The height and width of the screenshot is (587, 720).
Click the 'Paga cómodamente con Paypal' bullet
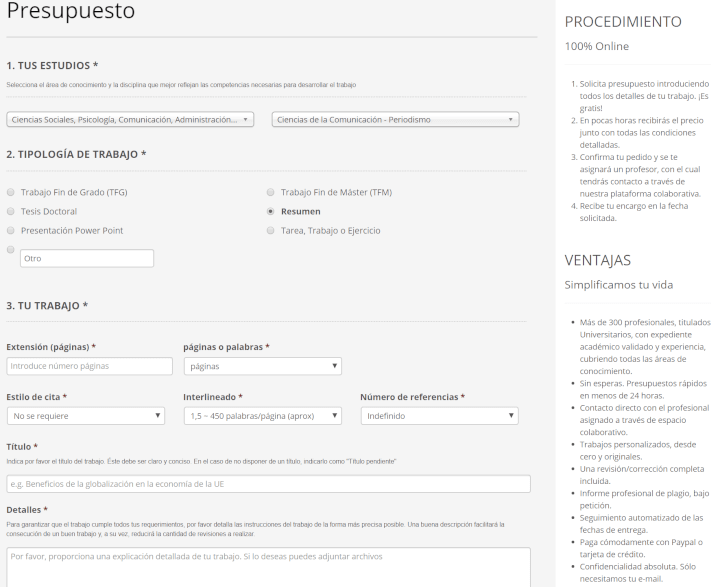(641, 548)
